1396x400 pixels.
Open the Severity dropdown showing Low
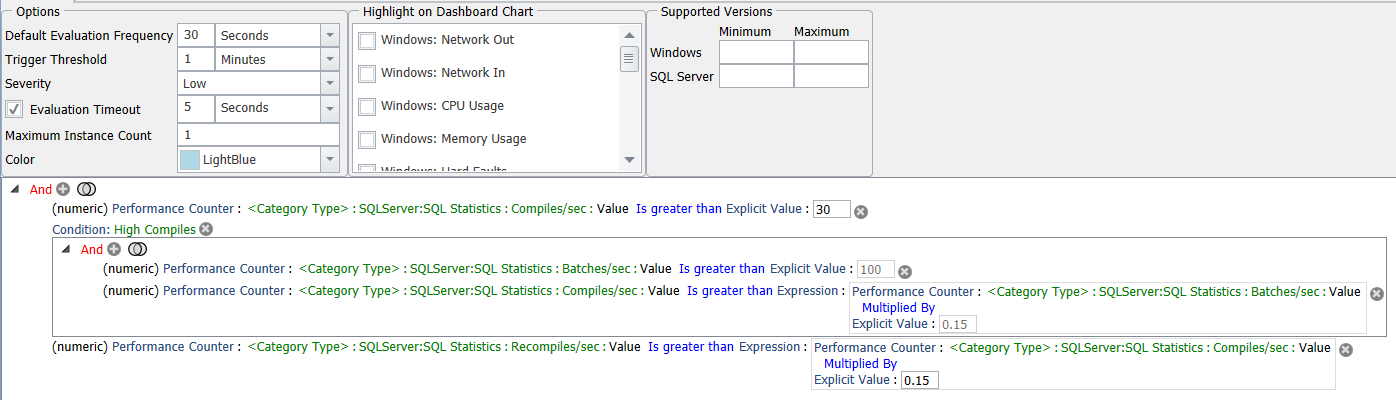pos(329,83)
